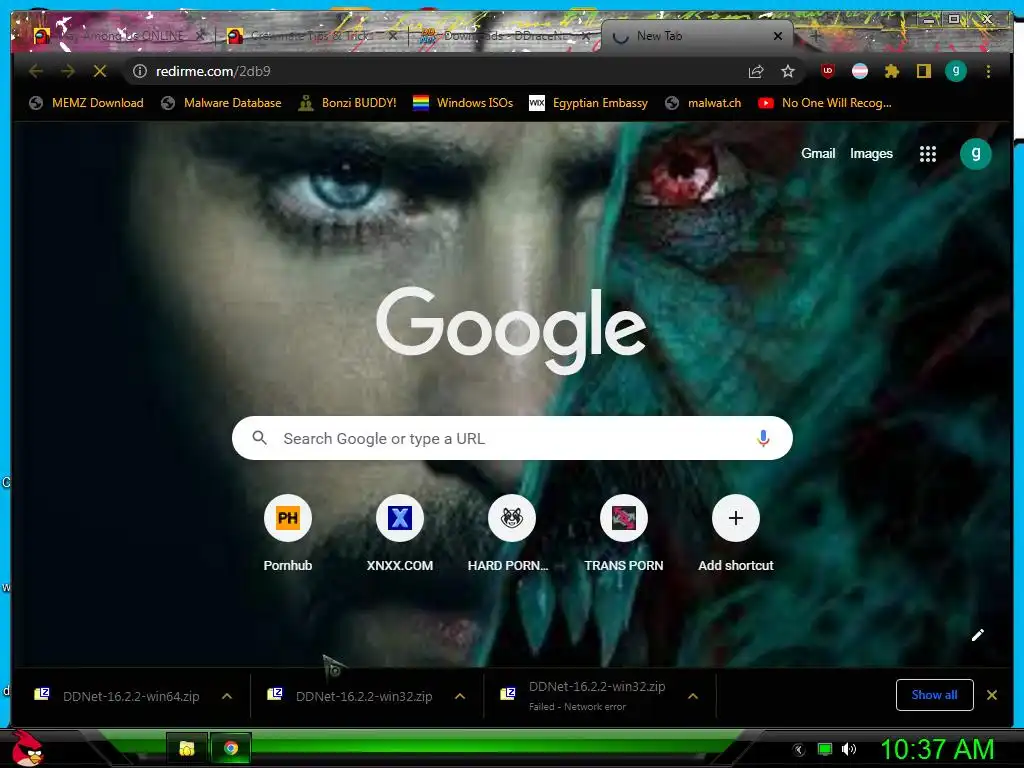
Task: Click the 10:37 AM clock
Action: [x=937, y=749]
